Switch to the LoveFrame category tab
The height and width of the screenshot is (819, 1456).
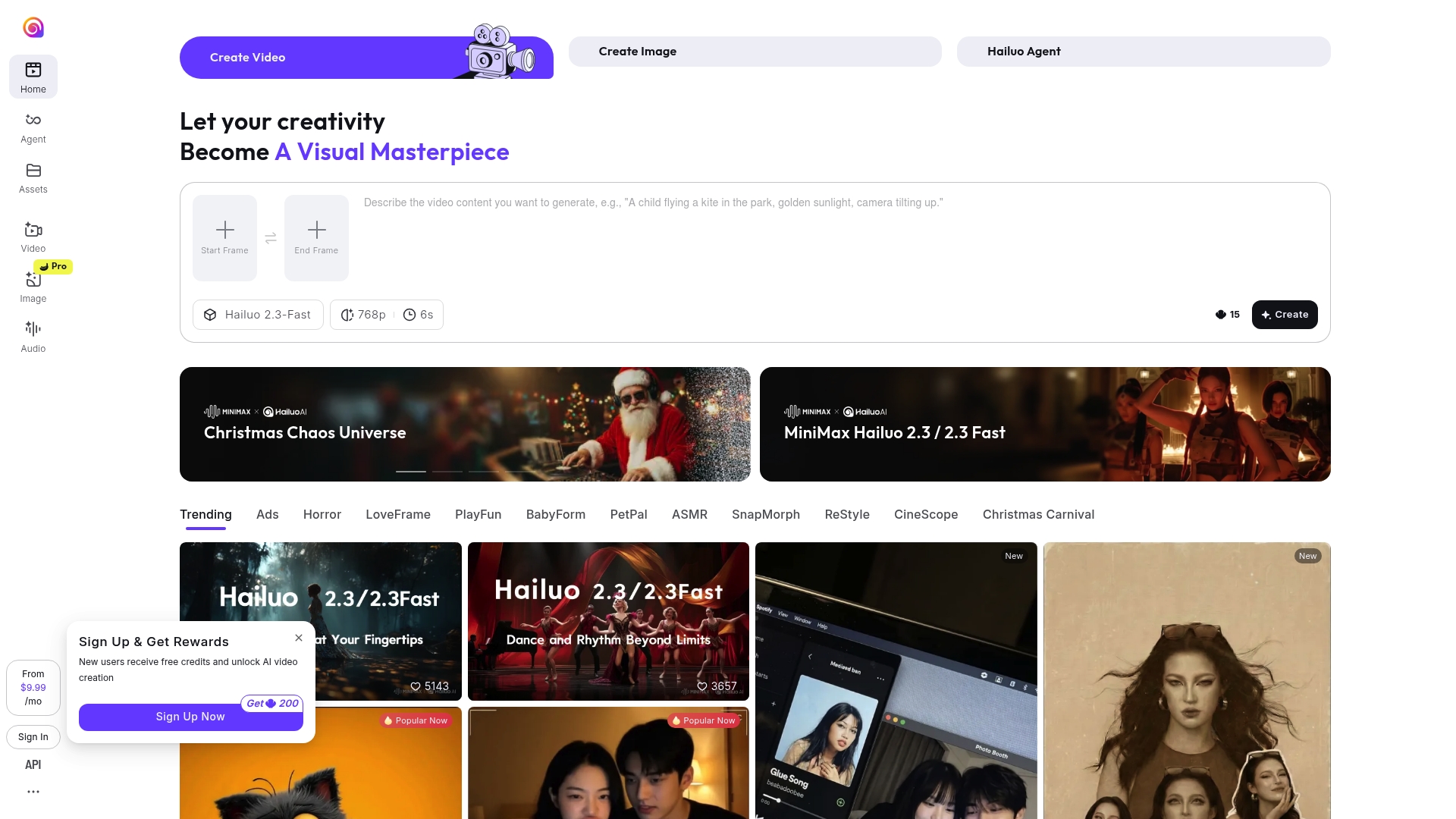tap(398, 514)
